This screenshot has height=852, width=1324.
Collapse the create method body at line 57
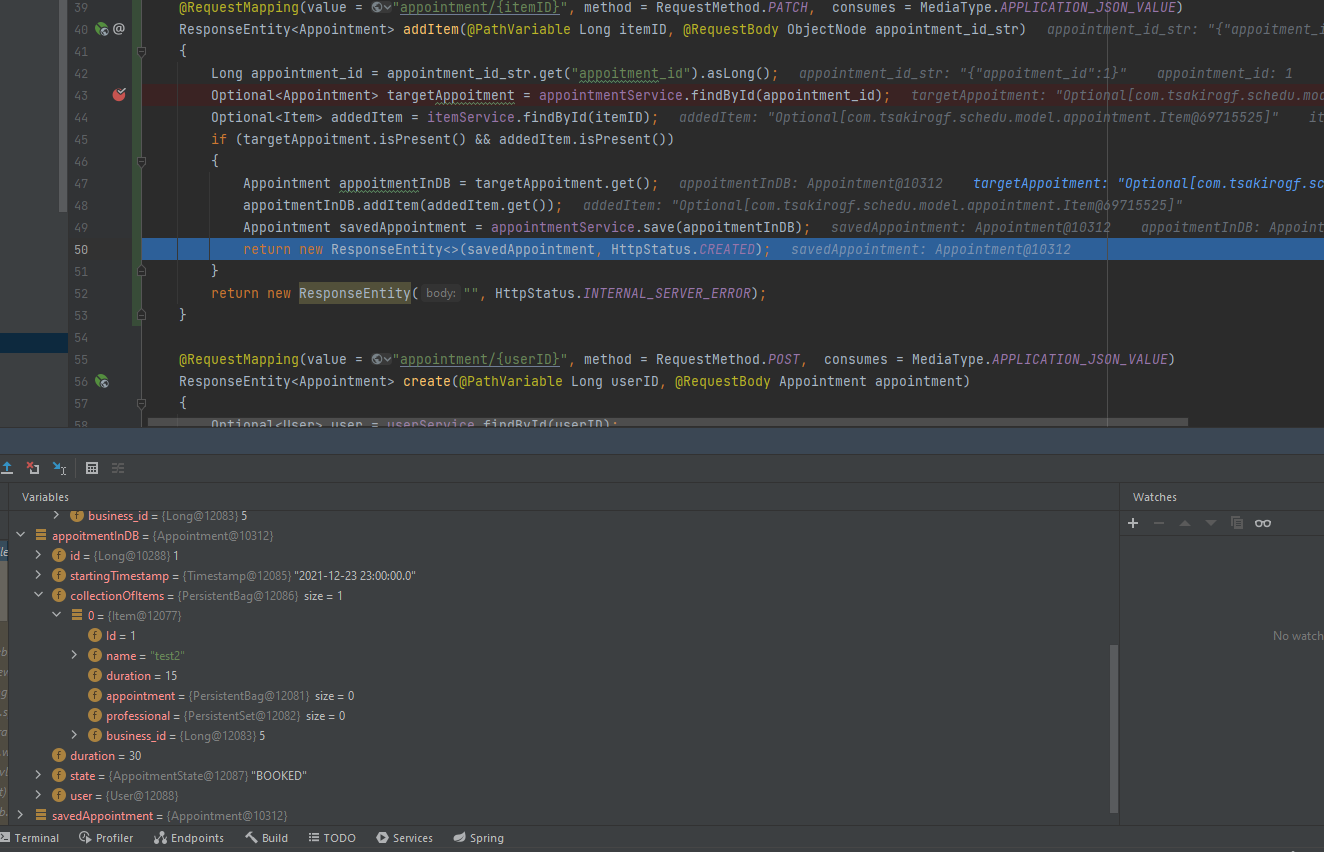pyautogui.click(x=141, y=403)
